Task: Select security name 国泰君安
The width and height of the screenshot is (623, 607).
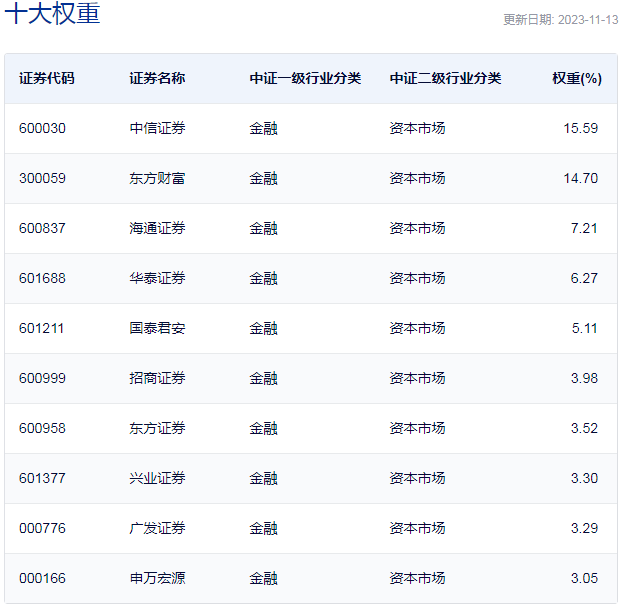Action: [157, 329]
